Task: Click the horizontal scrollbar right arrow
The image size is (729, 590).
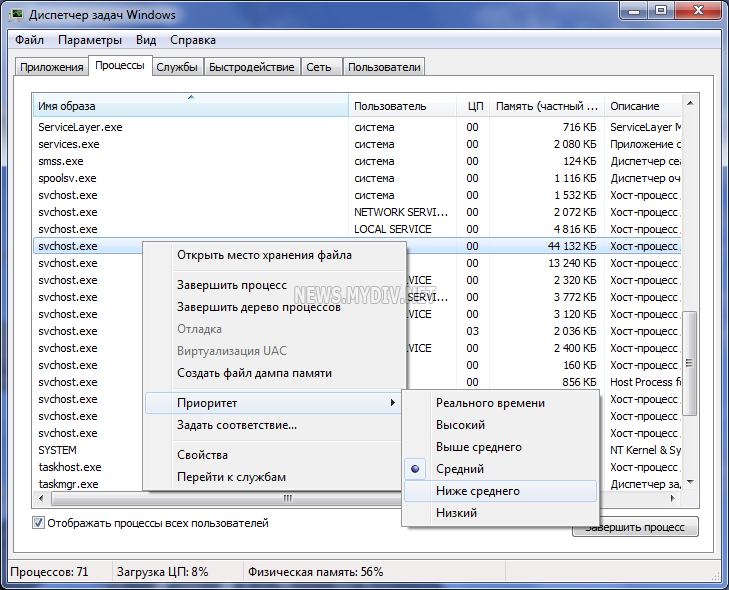Action: pyautogui.click(x=672, y=498)
